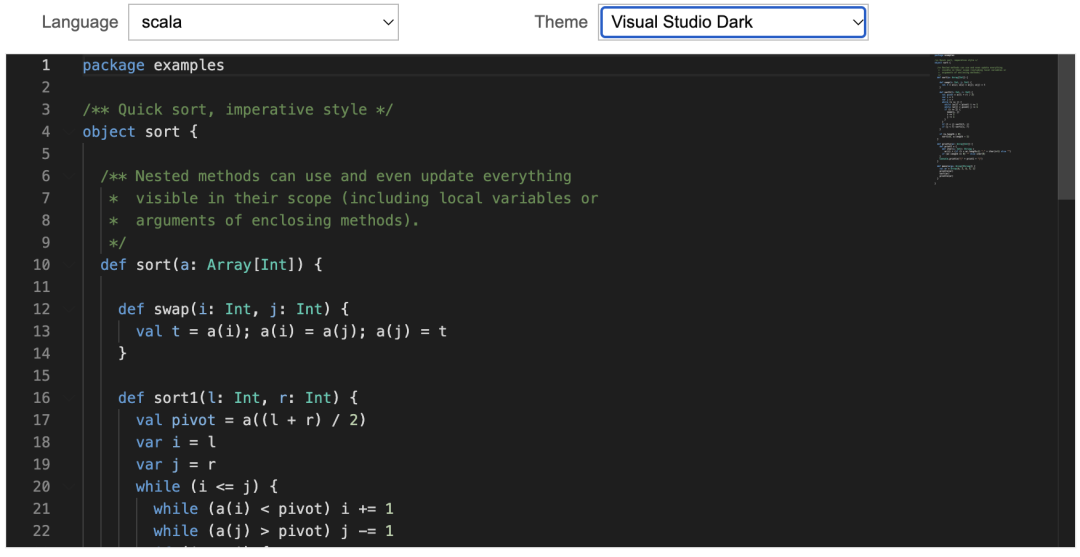The width and height of the screenshot is (1080, 557).
Task: Click the 'sort1' method name
Action: pos(175,398)
